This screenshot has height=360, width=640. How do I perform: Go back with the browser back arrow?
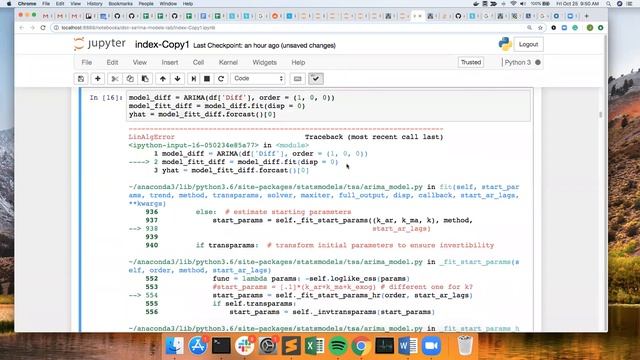[21, 28]
